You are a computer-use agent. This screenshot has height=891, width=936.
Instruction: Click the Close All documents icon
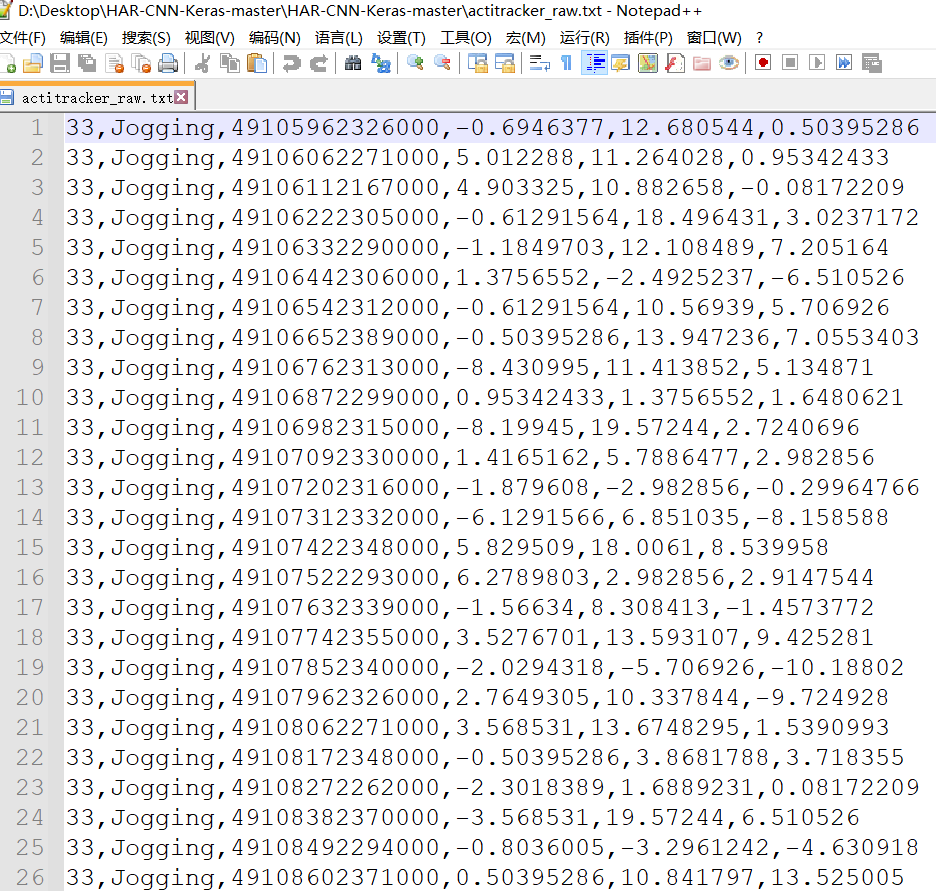[141, 63]
